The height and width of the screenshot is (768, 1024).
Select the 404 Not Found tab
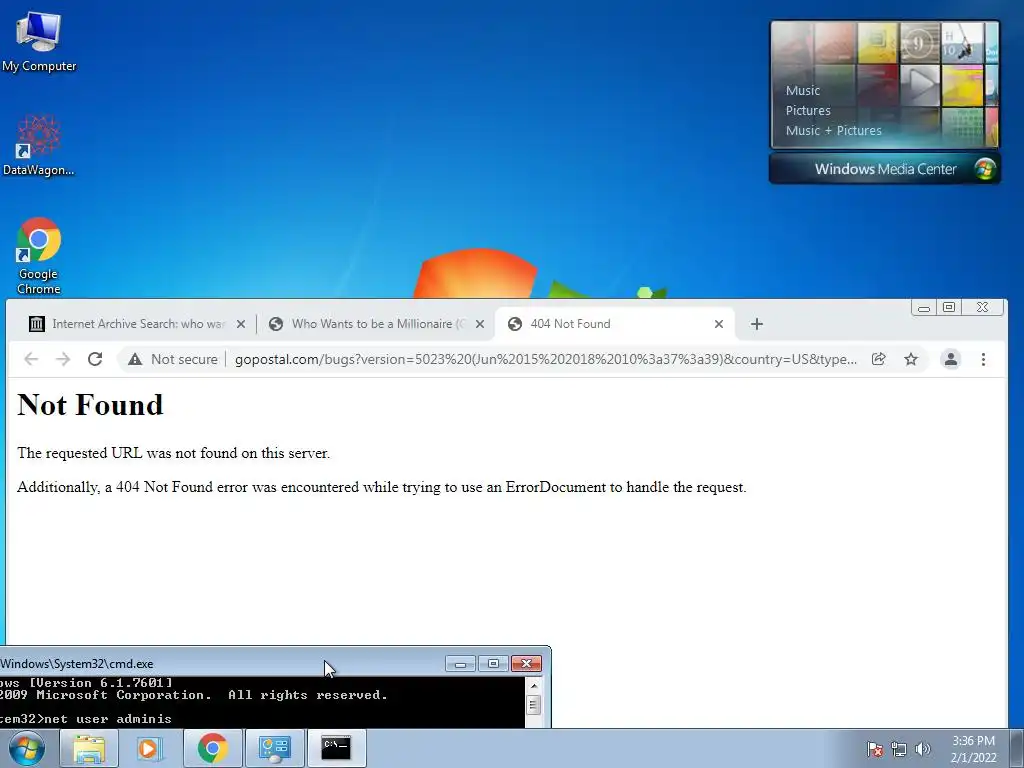click(x=614, y=324)
